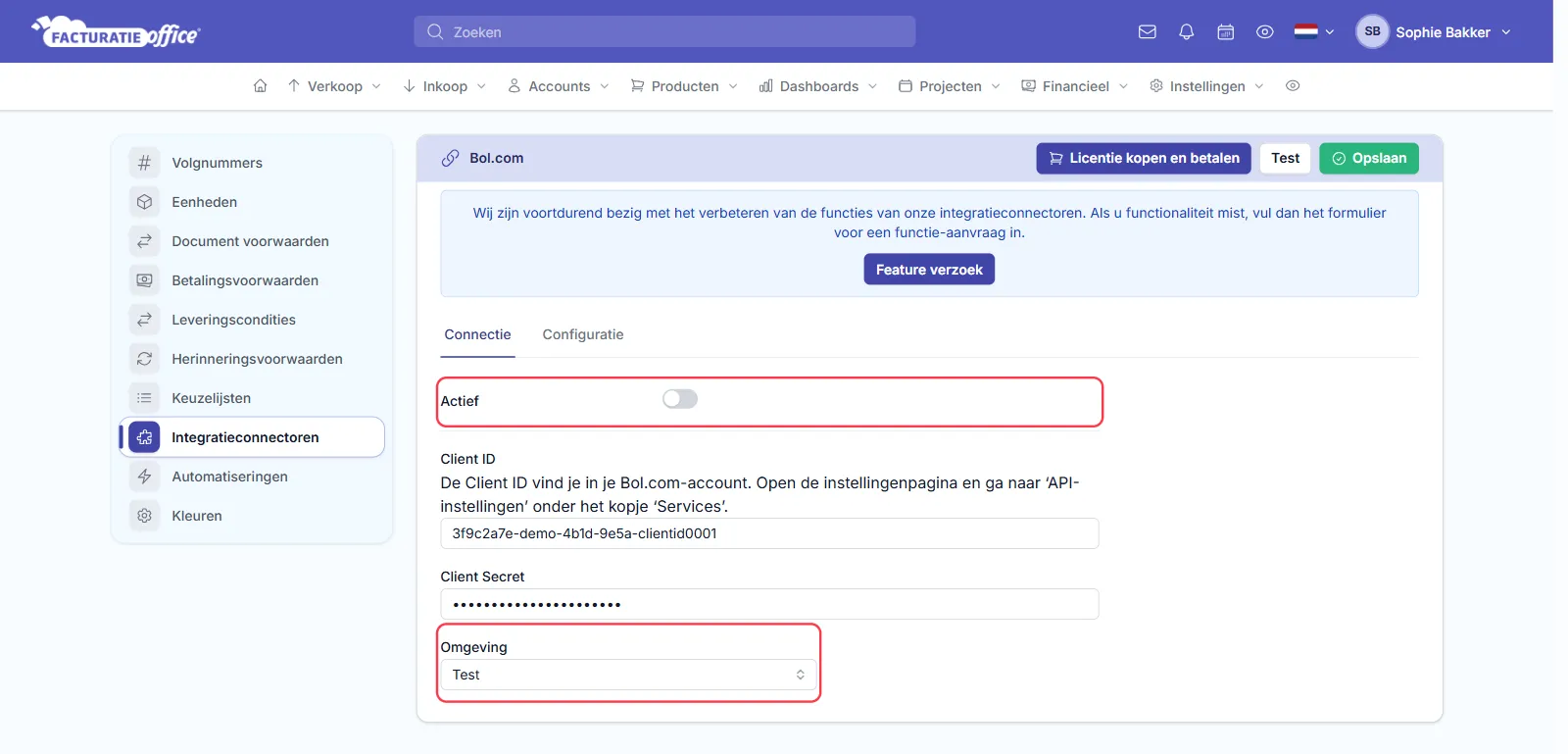Open Automatiseringen settings
Image resolution: width=1568 pixels, height=754 pixels.
click(x=253, y=477)
